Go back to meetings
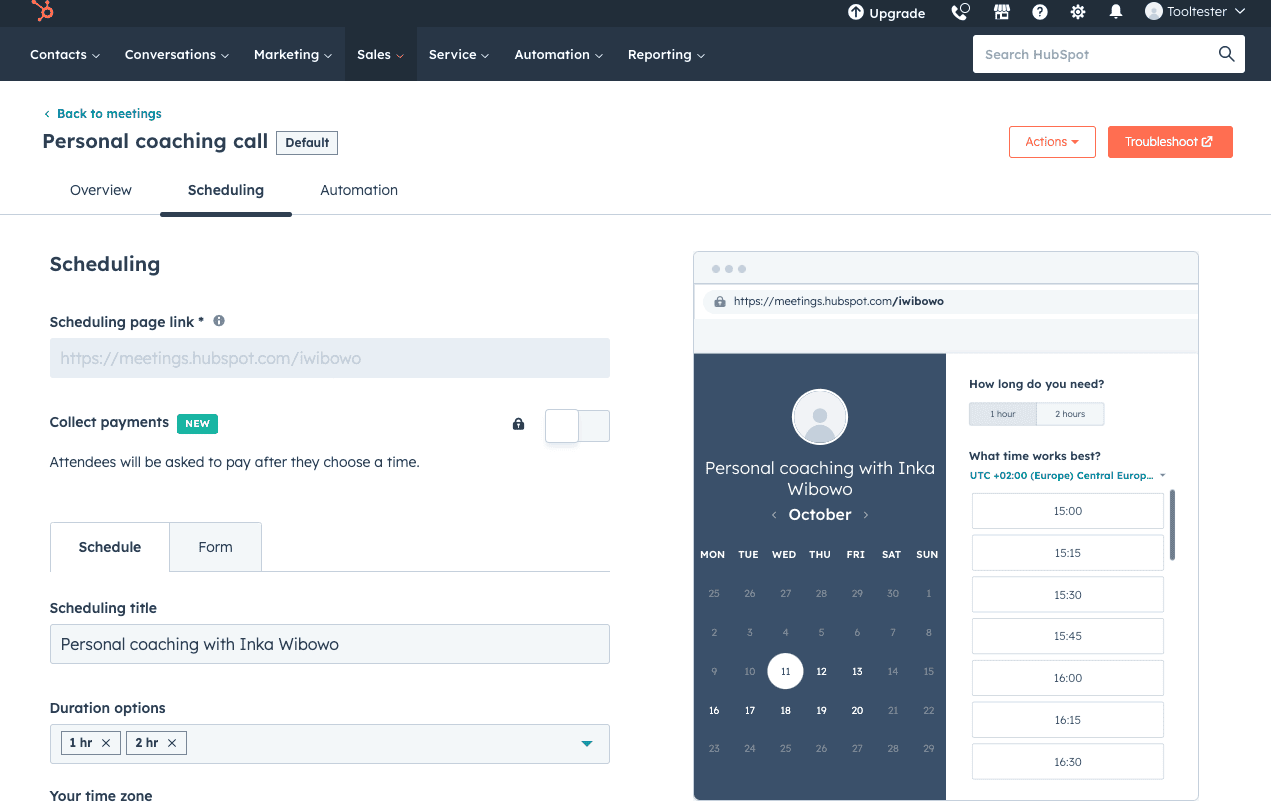The image size is (1271, 810). coord(102,114)
